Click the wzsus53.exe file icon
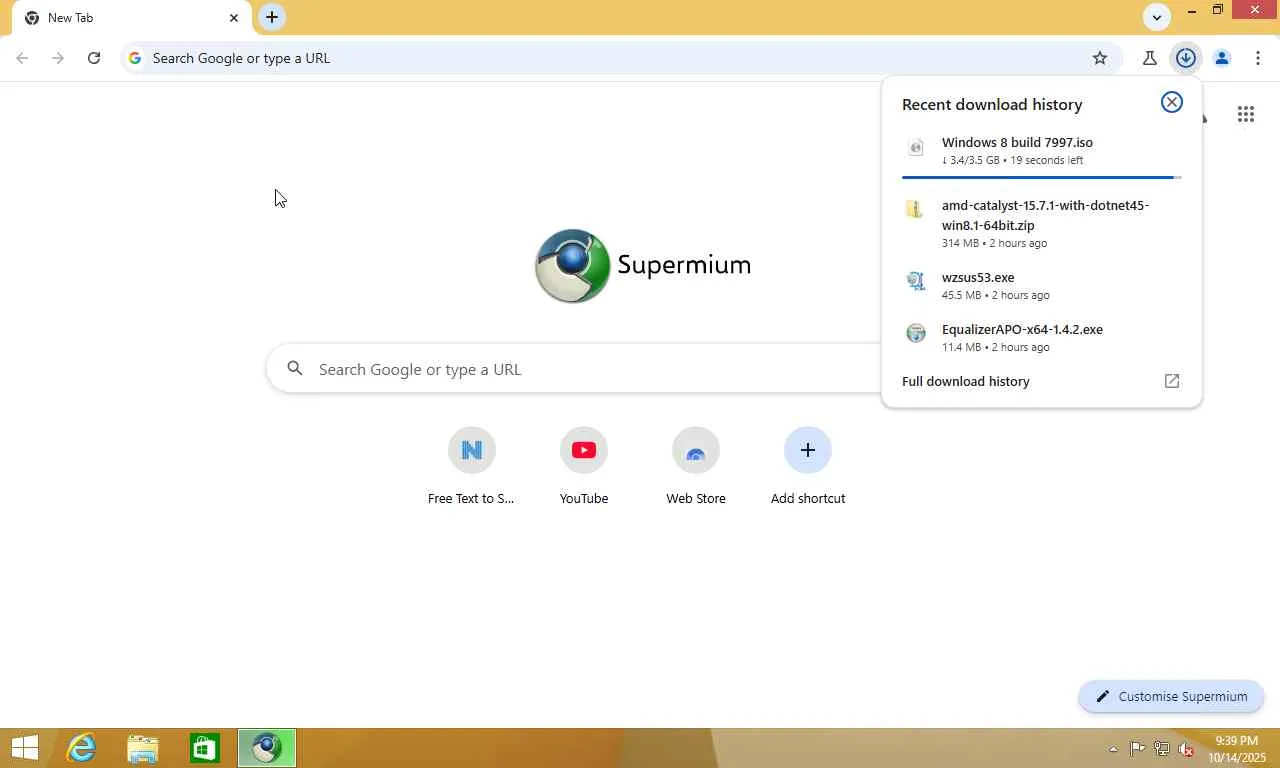The width and height of the screenshot is (1280, 768). (915, 281)
